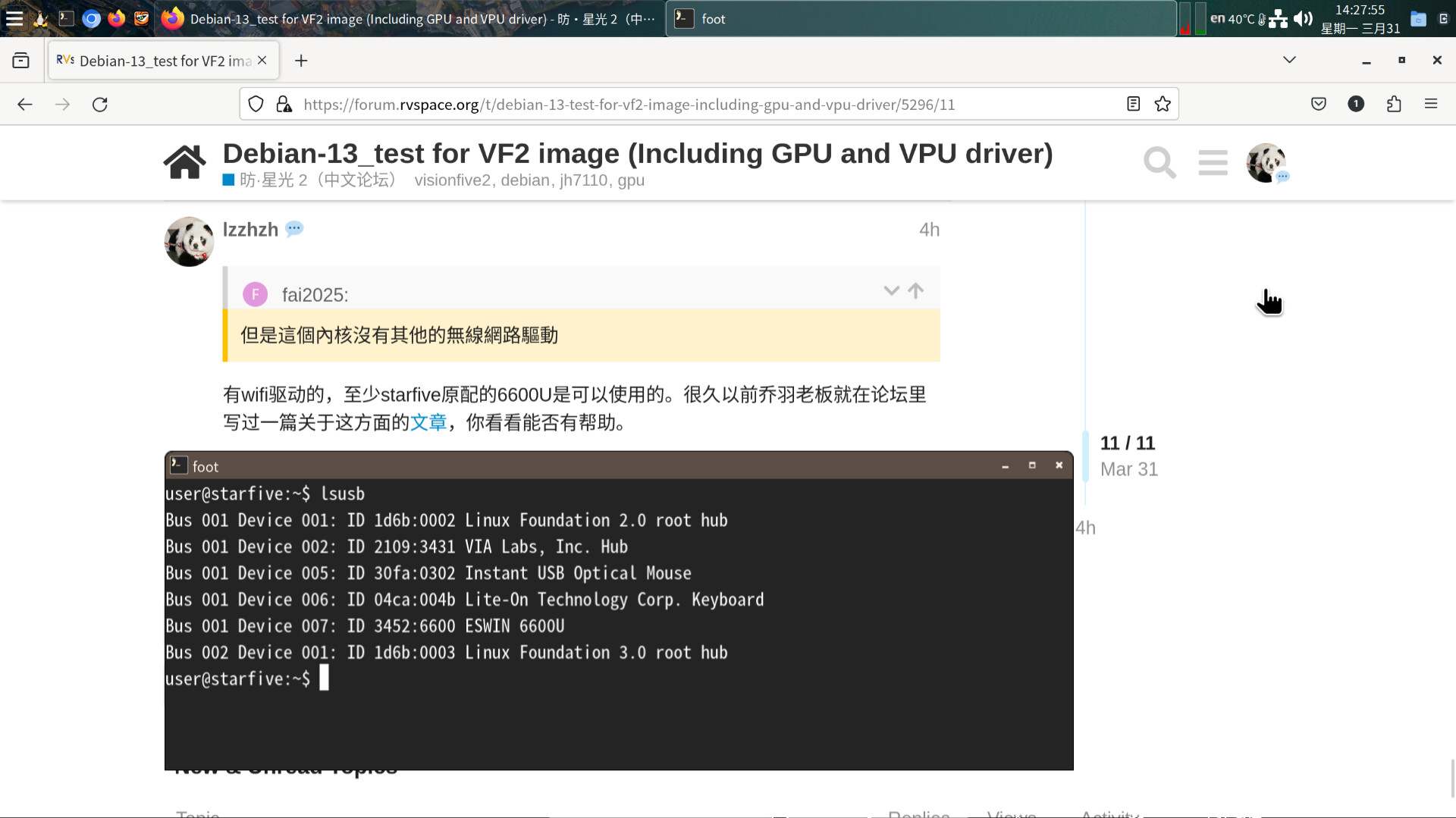
Task: Click the visionfive2 tag
Action: click(x=452, y=180)
